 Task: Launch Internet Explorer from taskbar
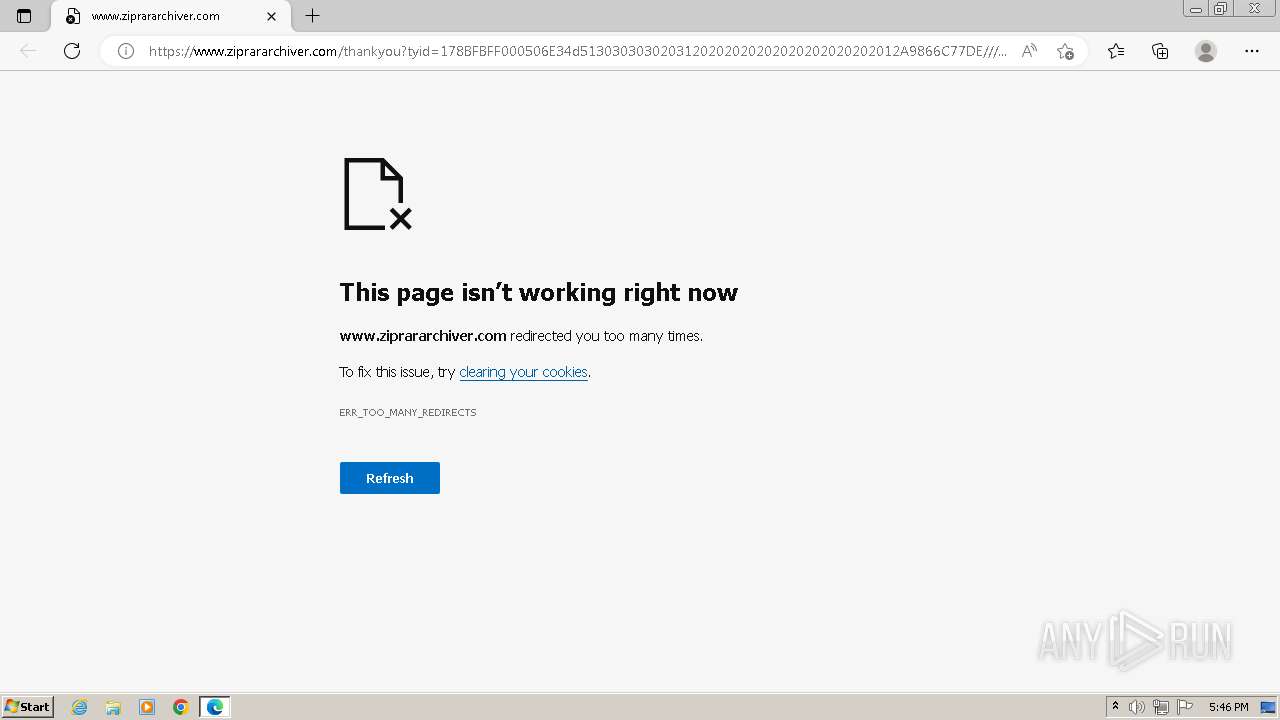(x=80, y=707)
